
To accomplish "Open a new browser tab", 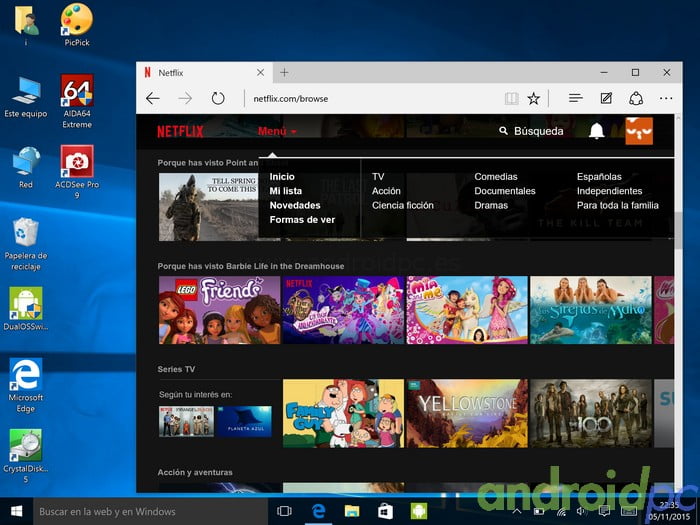I will pos(284,72).
